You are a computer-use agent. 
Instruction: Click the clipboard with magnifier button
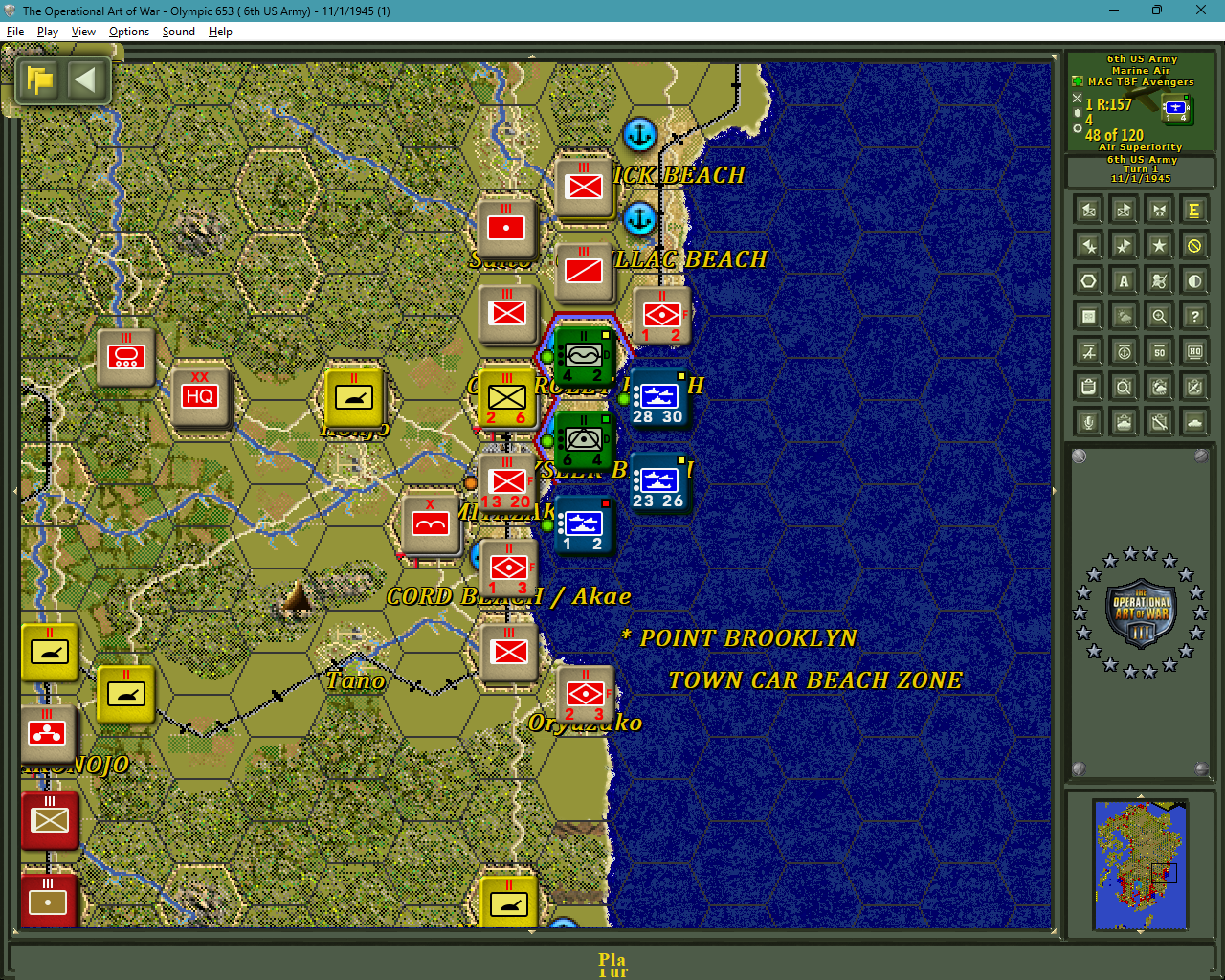1125,387
